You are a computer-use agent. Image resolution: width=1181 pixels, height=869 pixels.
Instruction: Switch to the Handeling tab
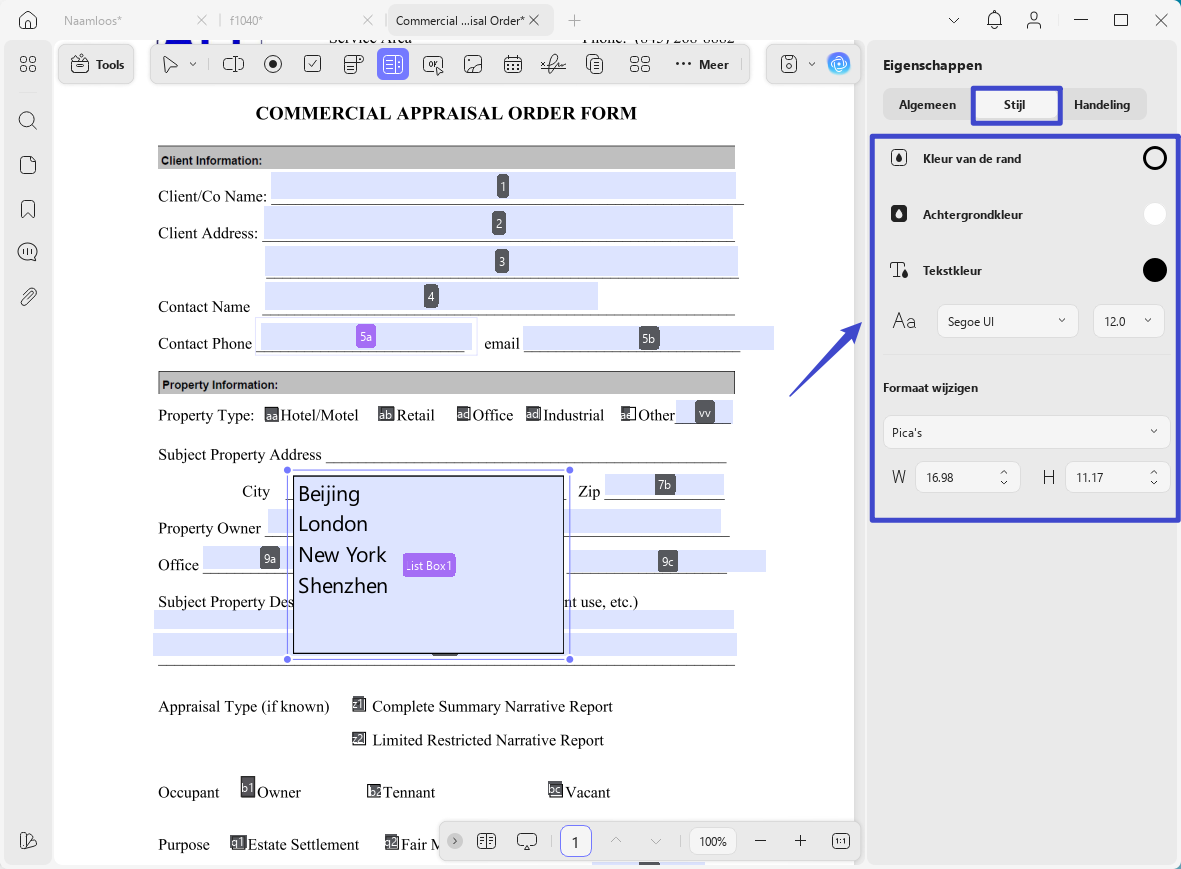click(1102, 105)
